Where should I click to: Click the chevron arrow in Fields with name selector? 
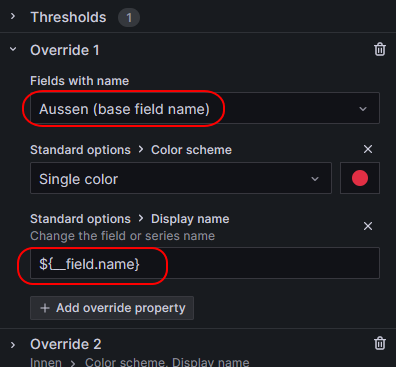coord(363,109)
